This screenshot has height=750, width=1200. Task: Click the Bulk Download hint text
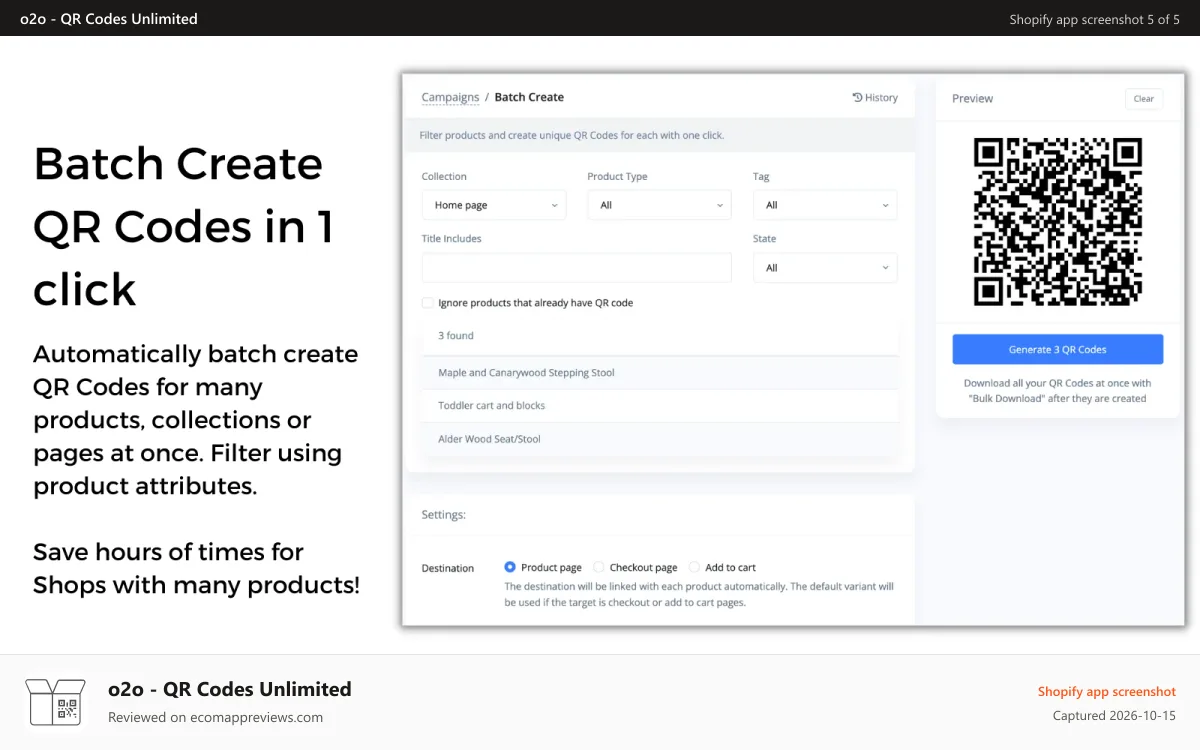1057,390
